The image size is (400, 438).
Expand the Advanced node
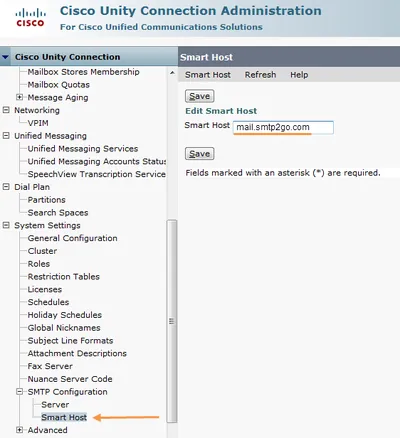19,430
